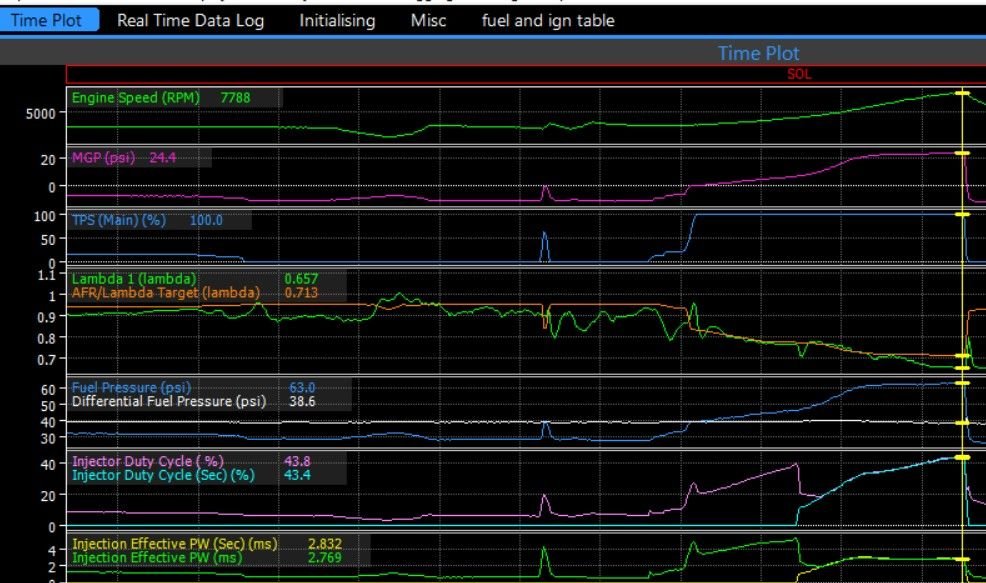Viewport: 986px width, 583px height.
Task: Select the Injector Duty Cycle ( %) label
Action: [x=148, y=461]
